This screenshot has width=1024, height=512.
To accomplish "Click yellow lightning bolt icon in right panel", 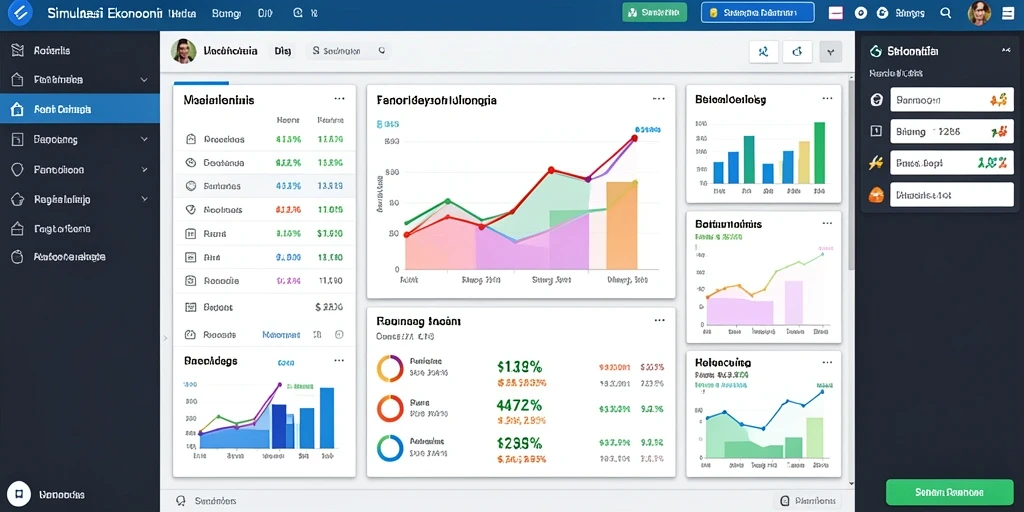I will coord(876,163).
